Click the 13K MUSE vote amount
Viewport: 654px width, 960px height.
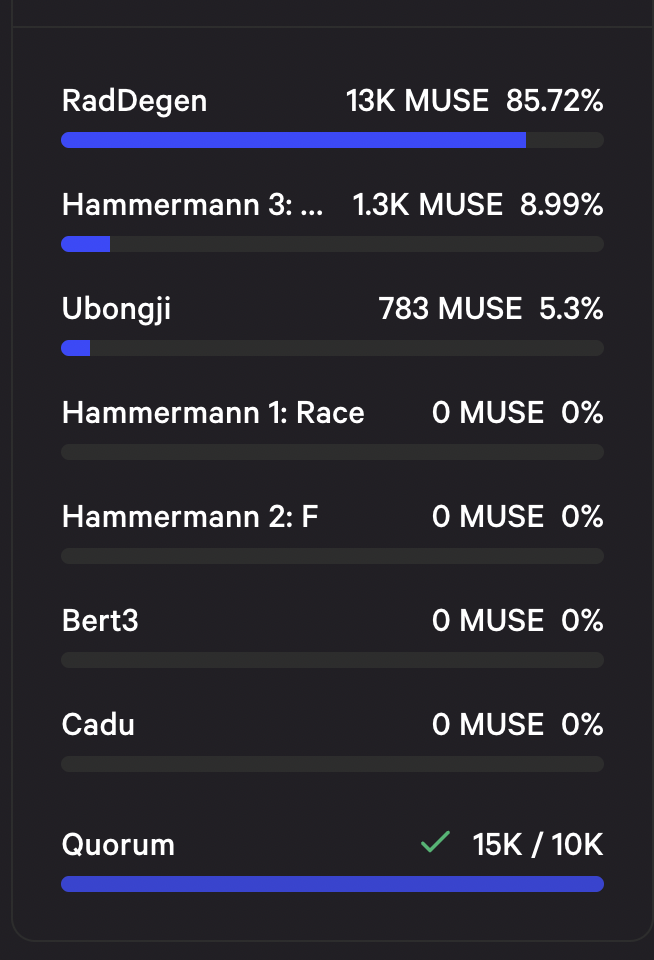point(417,100)
